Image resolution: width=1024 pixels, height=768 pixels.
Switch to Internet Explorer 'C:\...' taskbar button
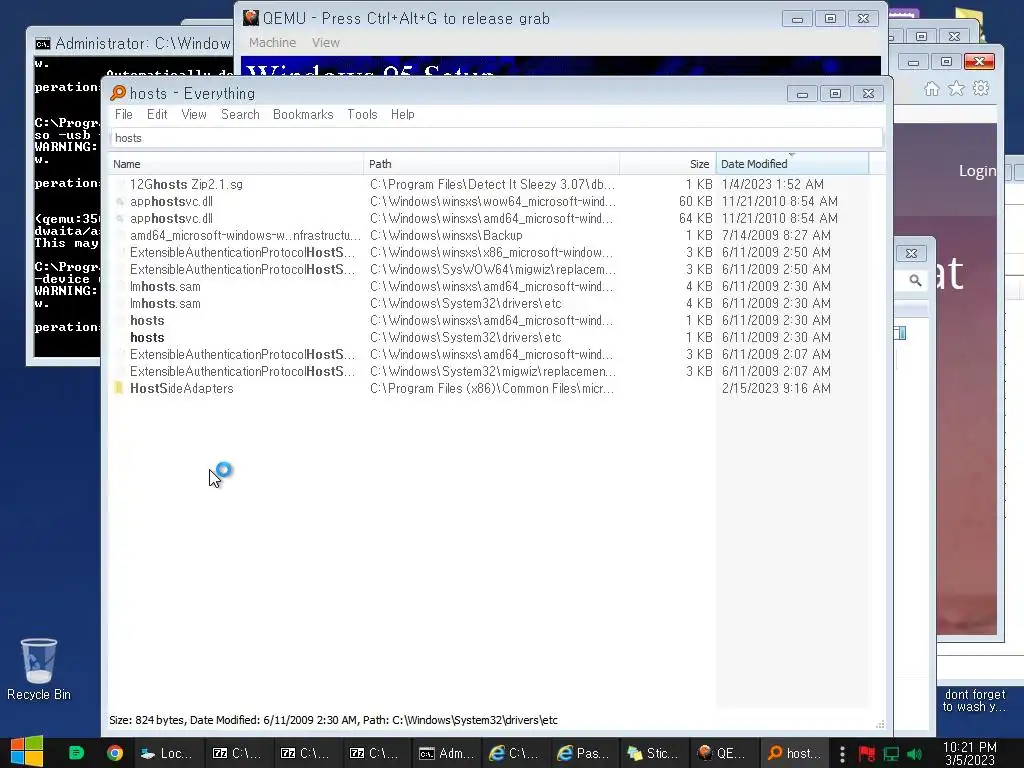pos(515,753)
